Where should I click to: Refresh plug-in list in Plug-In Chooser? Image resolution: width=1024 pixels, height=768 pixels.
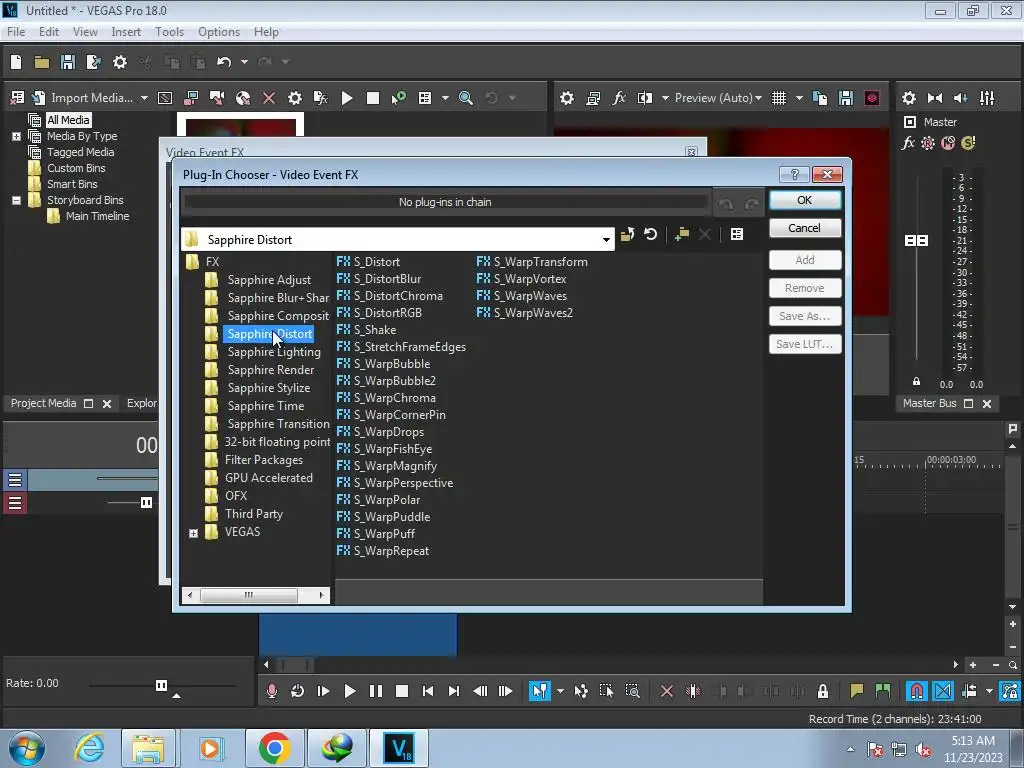coord(650,234)
